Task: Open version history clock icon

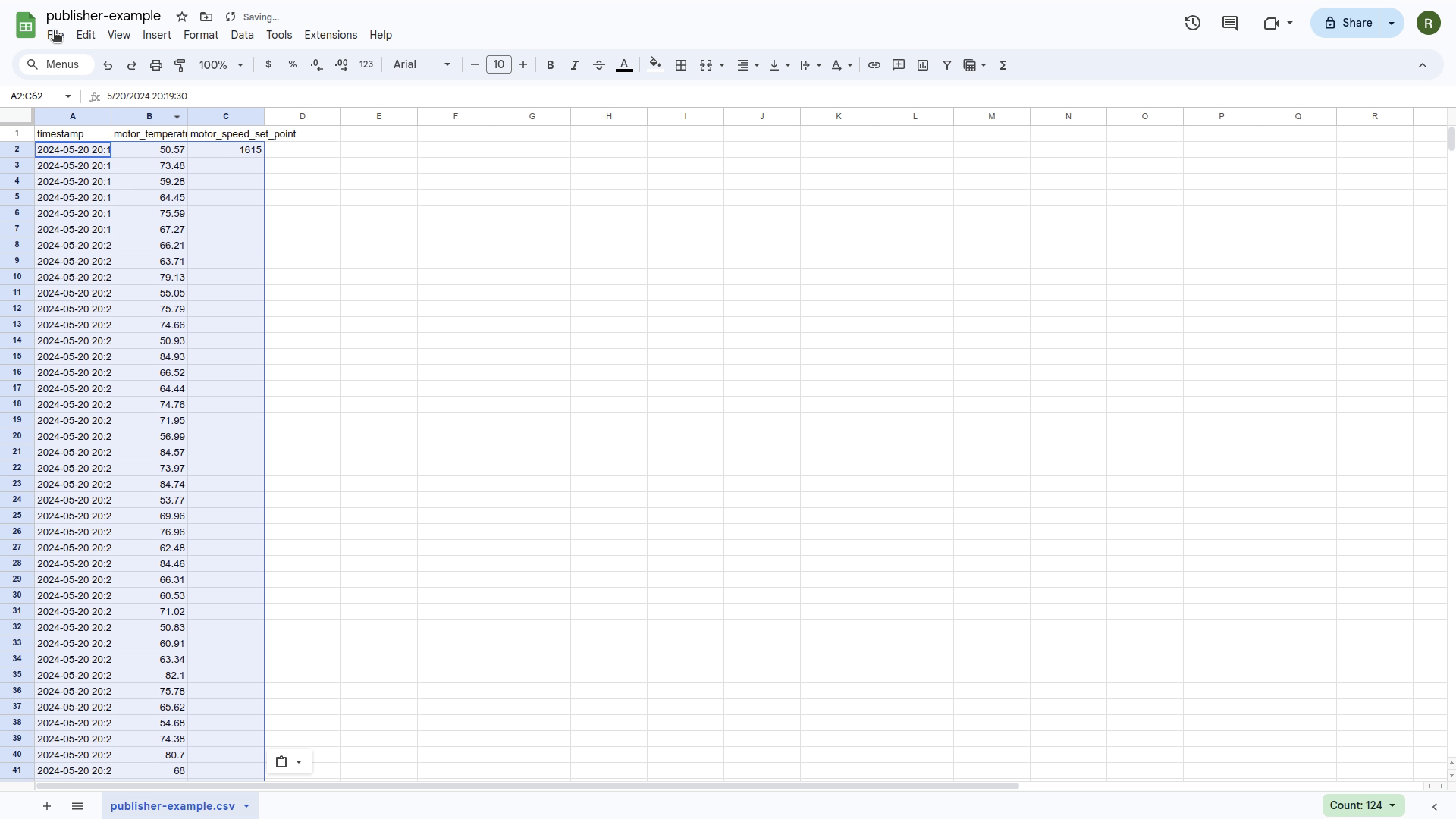Action: coord(1192,23)
